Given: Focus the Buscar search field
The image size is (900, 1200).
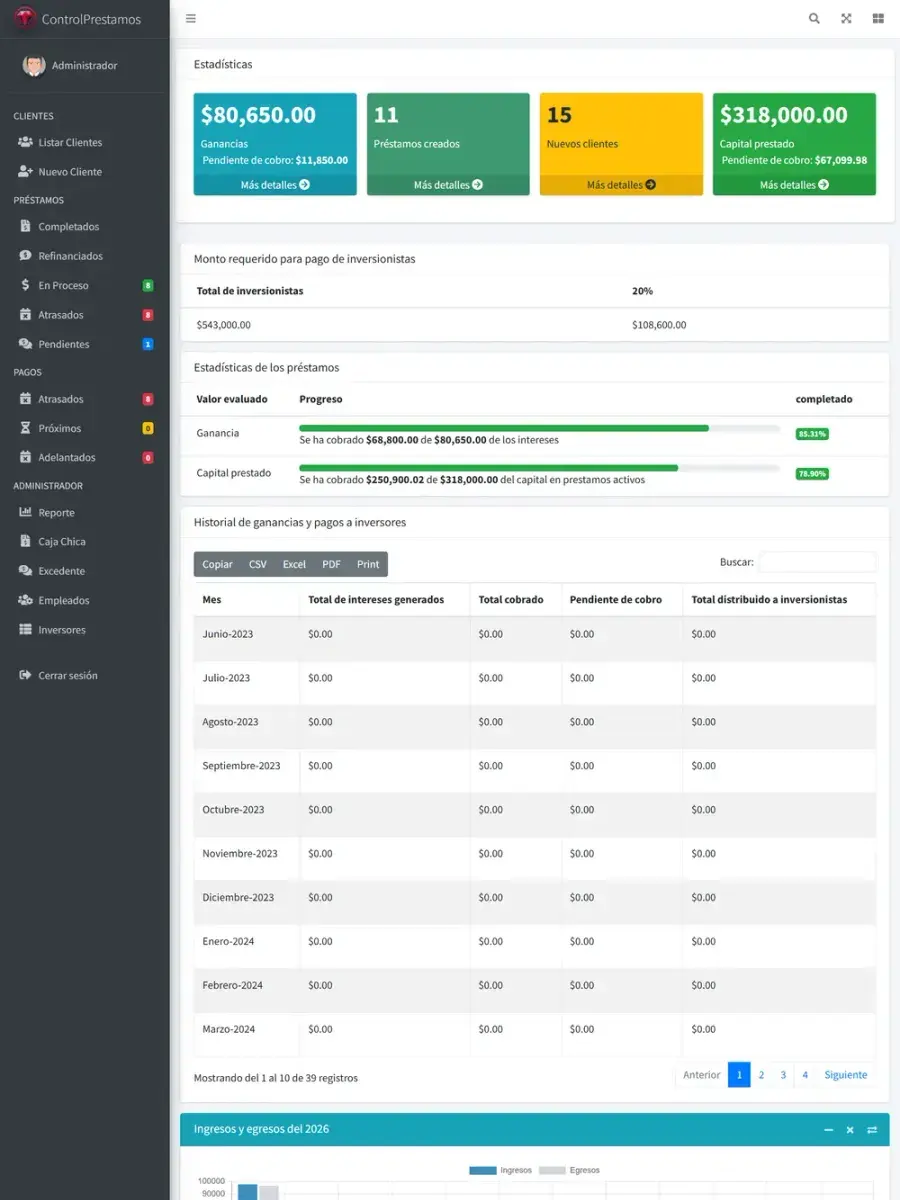Looking at the screenshot, I should click(x=817, y=562).
